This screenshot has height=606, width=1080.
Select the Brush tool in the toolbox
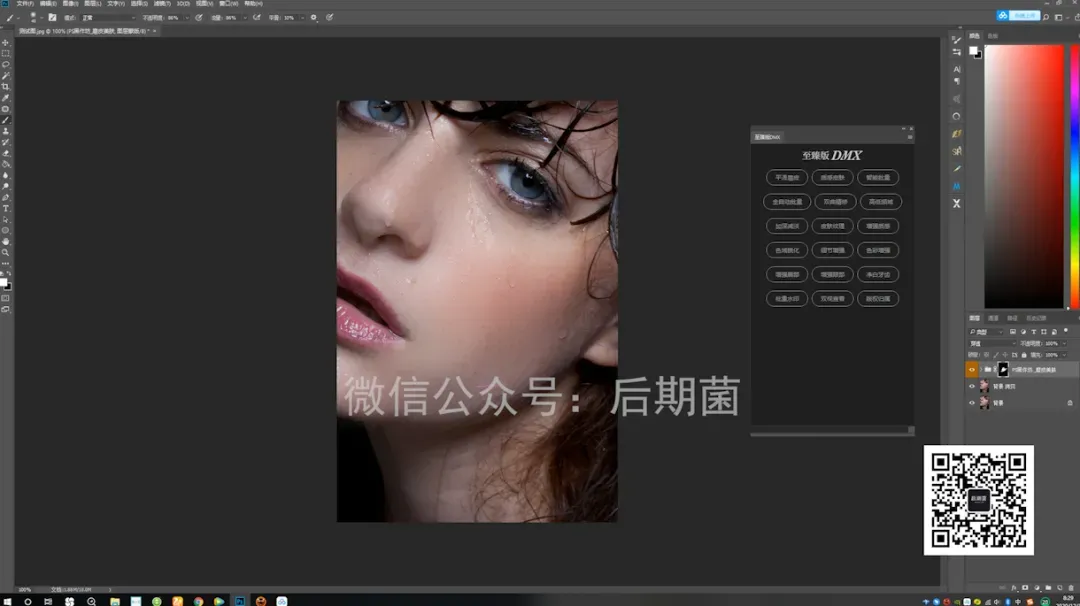tap(6, 120)
